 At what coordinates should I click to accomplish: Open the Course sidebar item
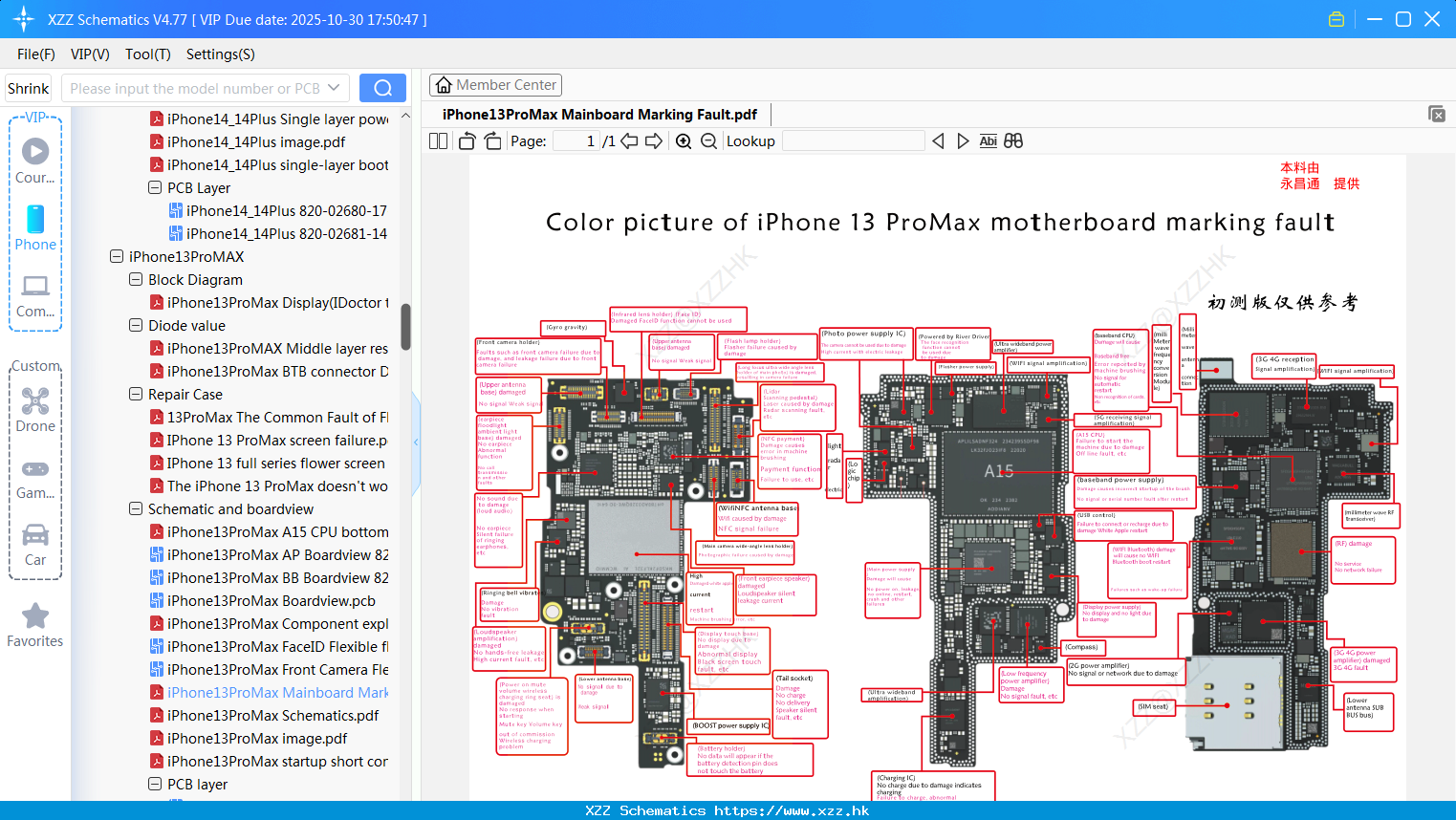pos(35,161)
